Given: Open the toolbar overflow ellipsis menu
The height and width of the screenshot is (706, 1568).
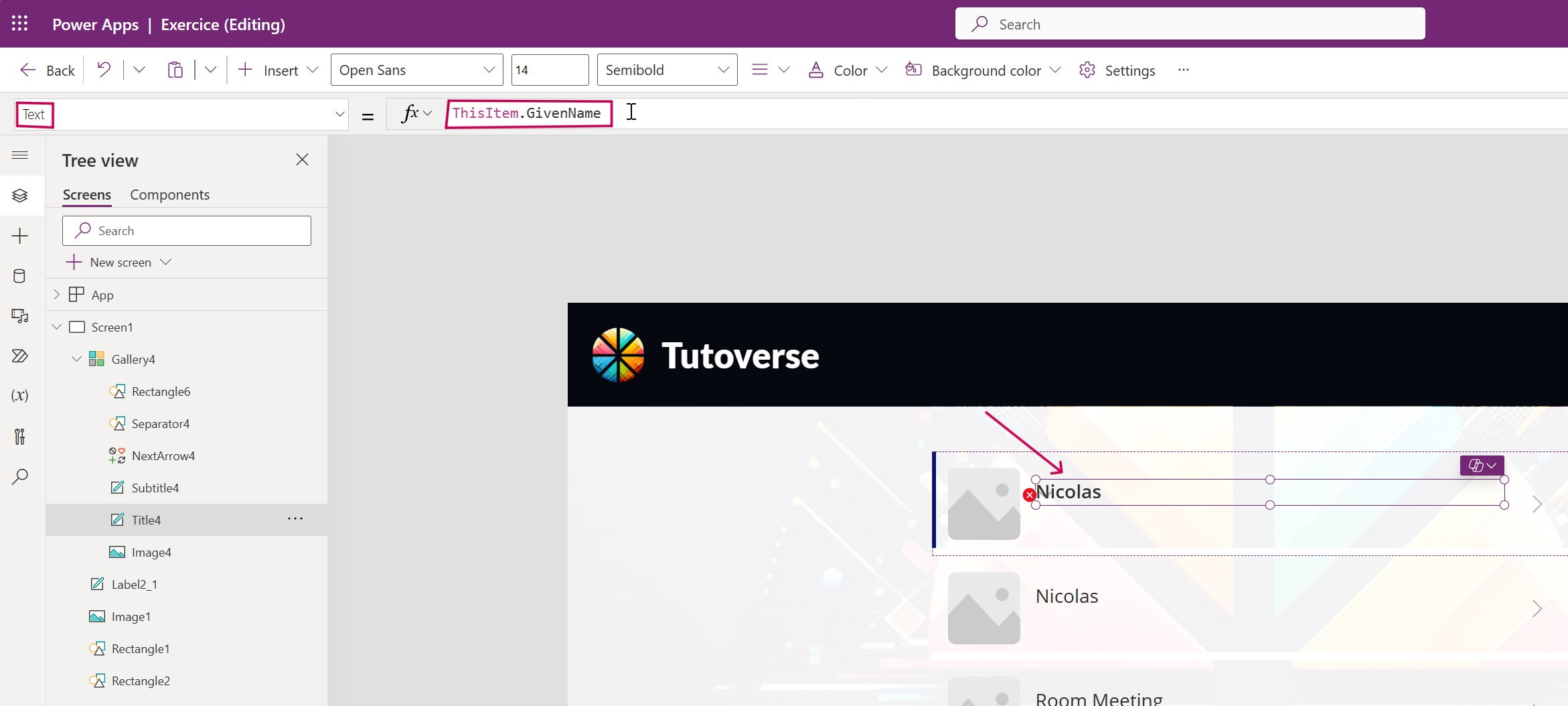Looking at the screenshot, I should pos(1184,70).
